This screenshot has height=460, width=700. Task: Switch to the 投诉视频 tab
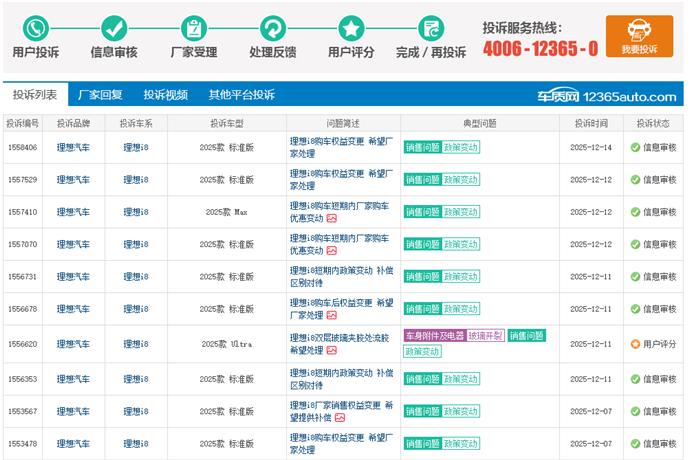pos(165,95)
